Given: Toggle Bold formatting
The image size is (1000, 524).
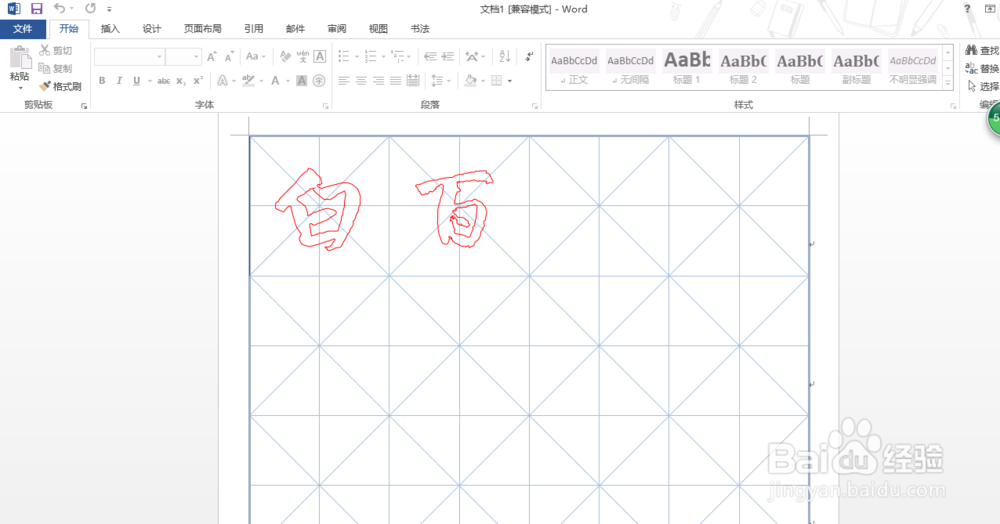Looking at the screenshot, I should 102,81.
